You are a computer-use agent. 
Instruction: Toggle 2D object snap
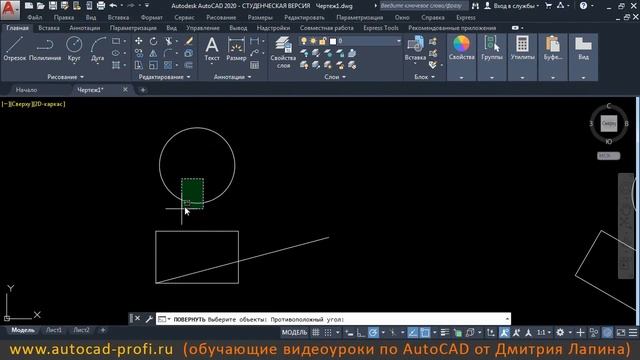click(425, 333)
